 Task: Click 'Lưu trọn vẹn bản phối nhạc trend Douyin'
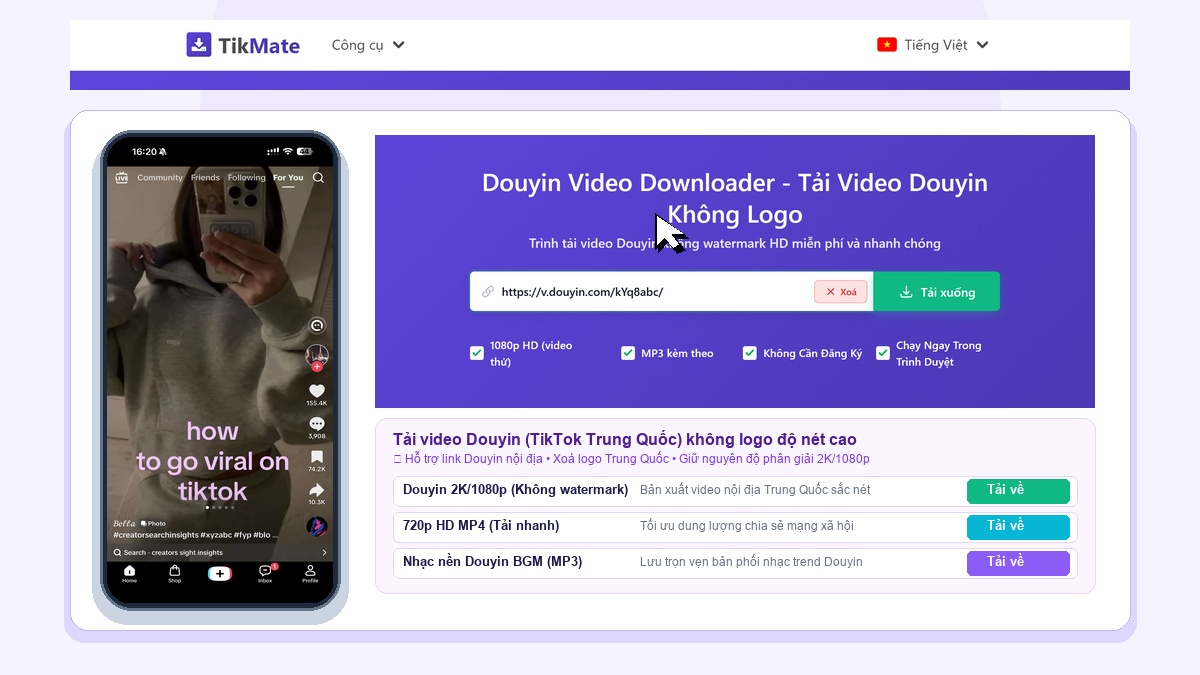coord(751,562)
